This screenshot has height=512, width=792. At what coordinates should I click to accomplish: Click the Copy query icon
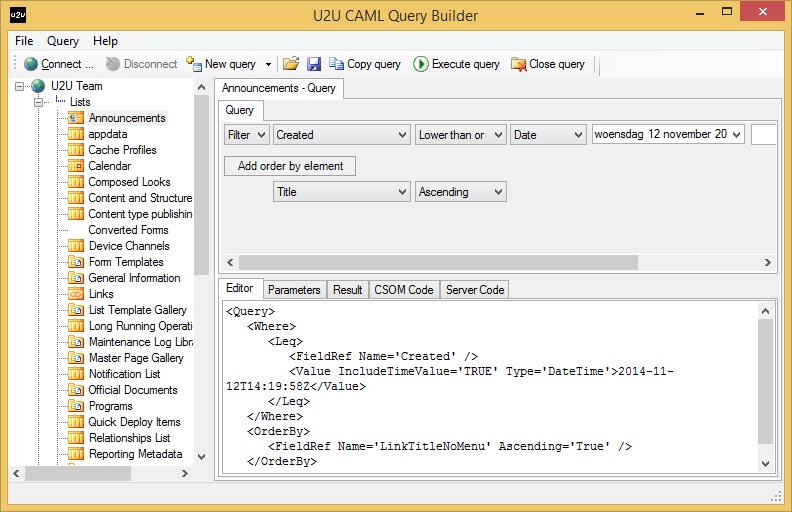336,64
